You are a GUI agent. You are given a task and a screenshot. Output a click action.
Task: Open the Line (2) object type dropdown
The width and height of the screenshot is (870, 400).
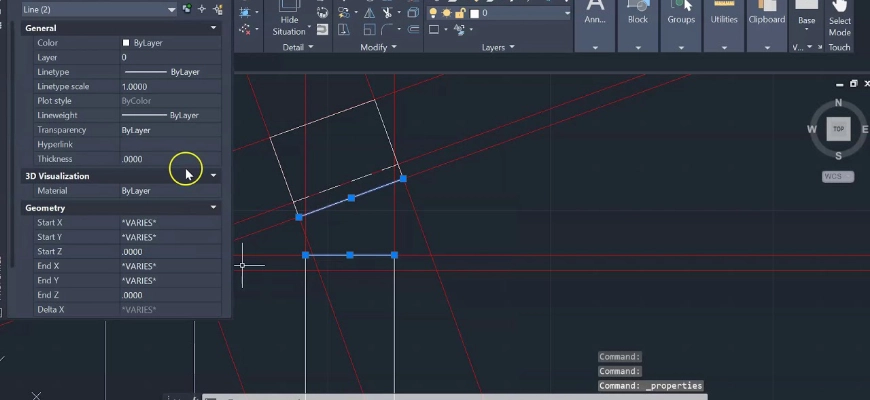tap(171, 9)
